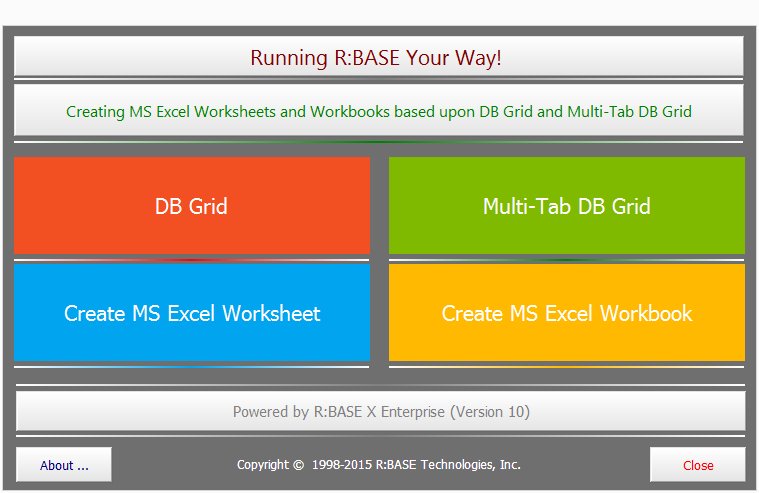Select Create MS Excel Worksheet tile
Screen dimensions: 759x493
tap(191, 313)
